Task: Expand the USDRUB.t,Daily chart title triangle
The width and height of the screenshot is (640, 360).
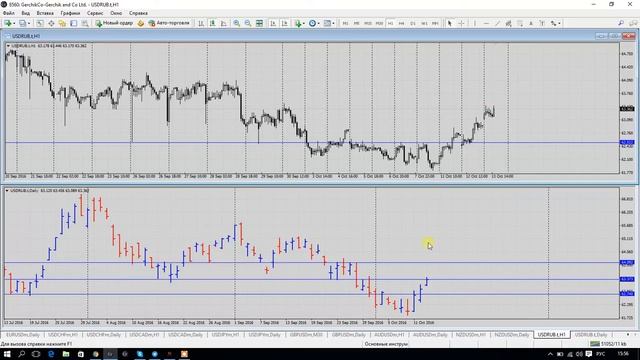Action: pyautogui.click(x=7, y=191)
